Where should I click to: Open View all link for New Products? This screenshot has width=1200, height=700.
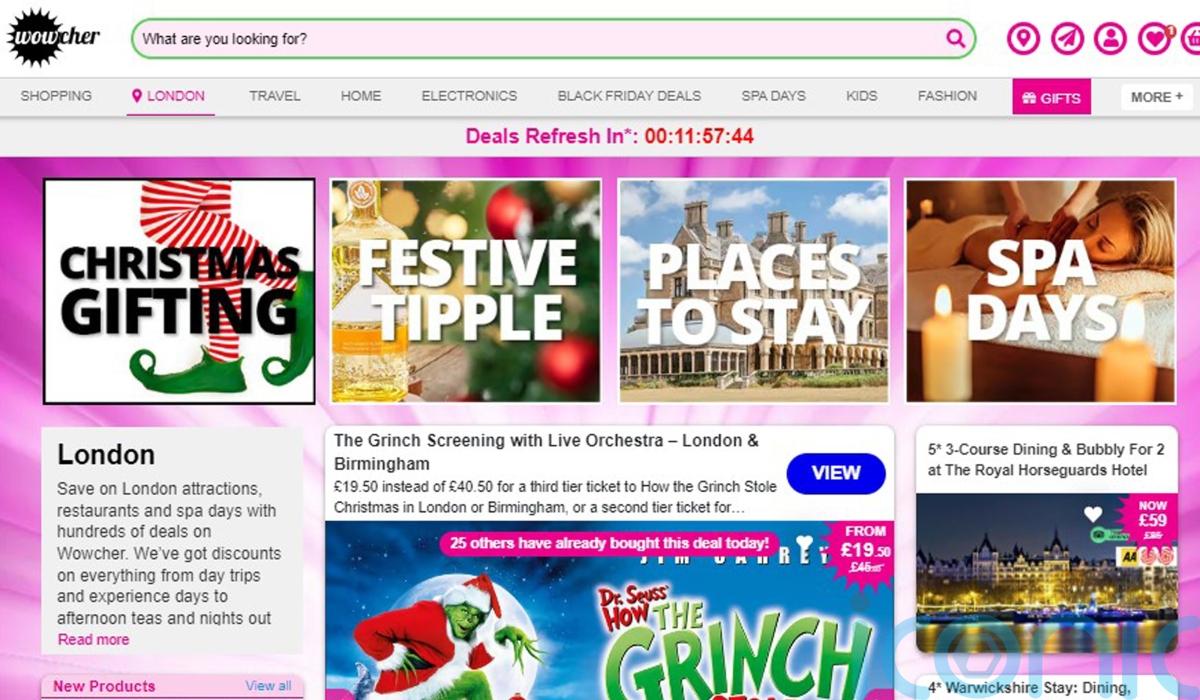pos(269,686)
